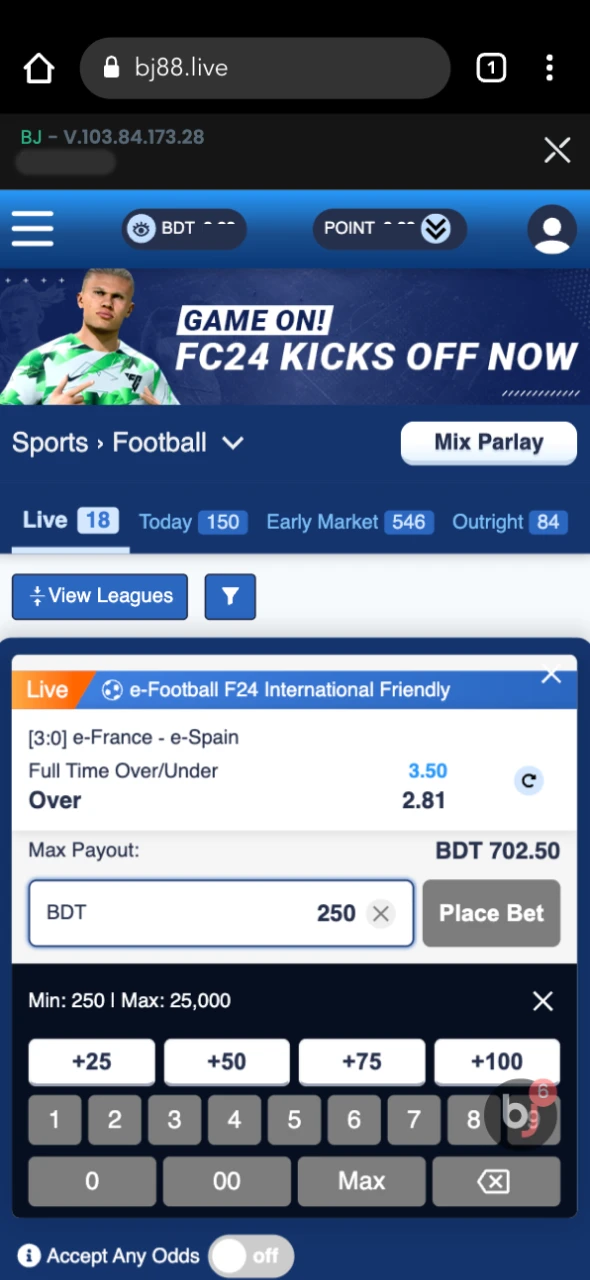Expand the POINT double-chevron dropdown
Image resolution: width=590 pixels, height=1280 pixels.
(x=435, y=229)
